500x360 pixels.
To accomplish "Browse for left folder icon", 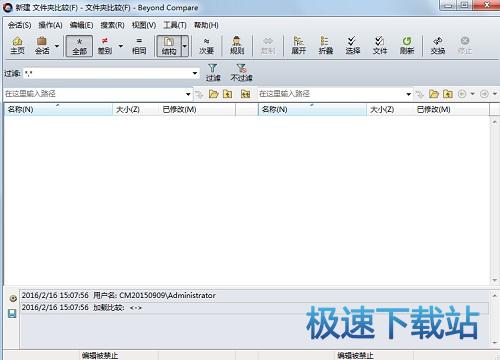I will [213, 94].
